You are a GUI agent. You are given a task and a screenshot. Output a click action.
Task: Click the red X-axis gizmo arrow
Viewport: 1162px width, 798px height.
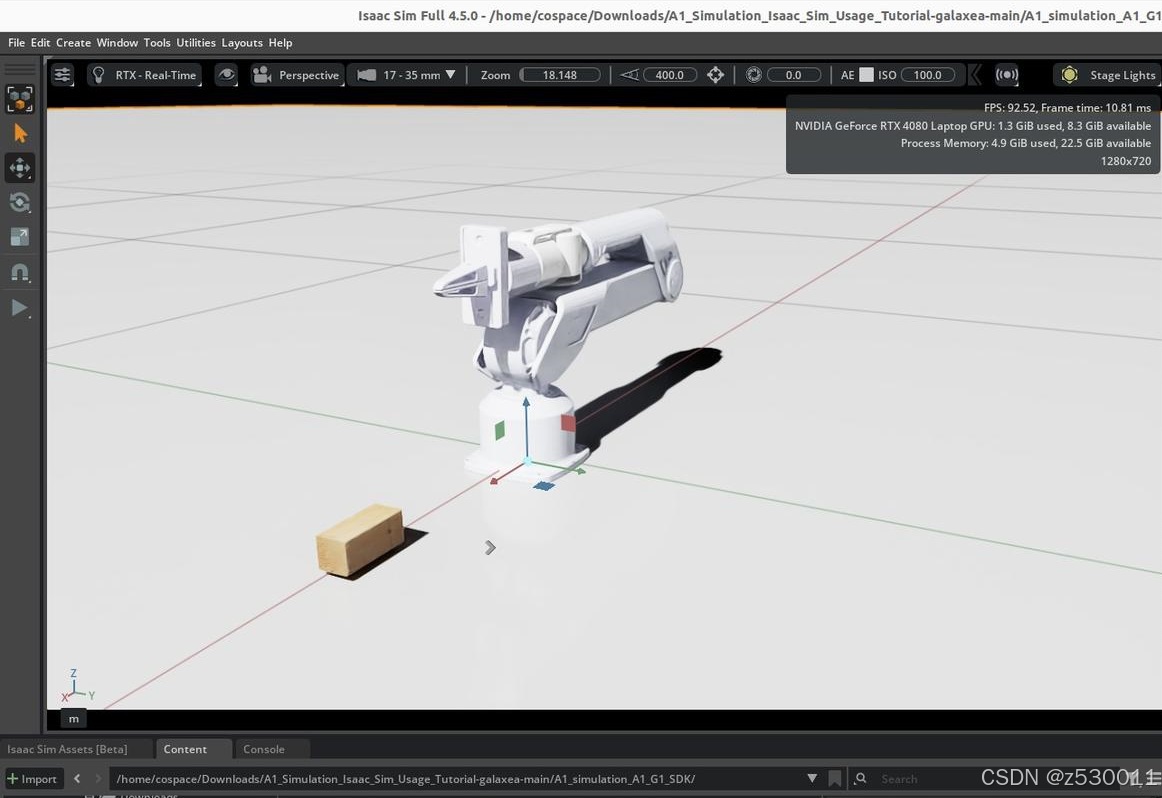click(x=495, y=480)
